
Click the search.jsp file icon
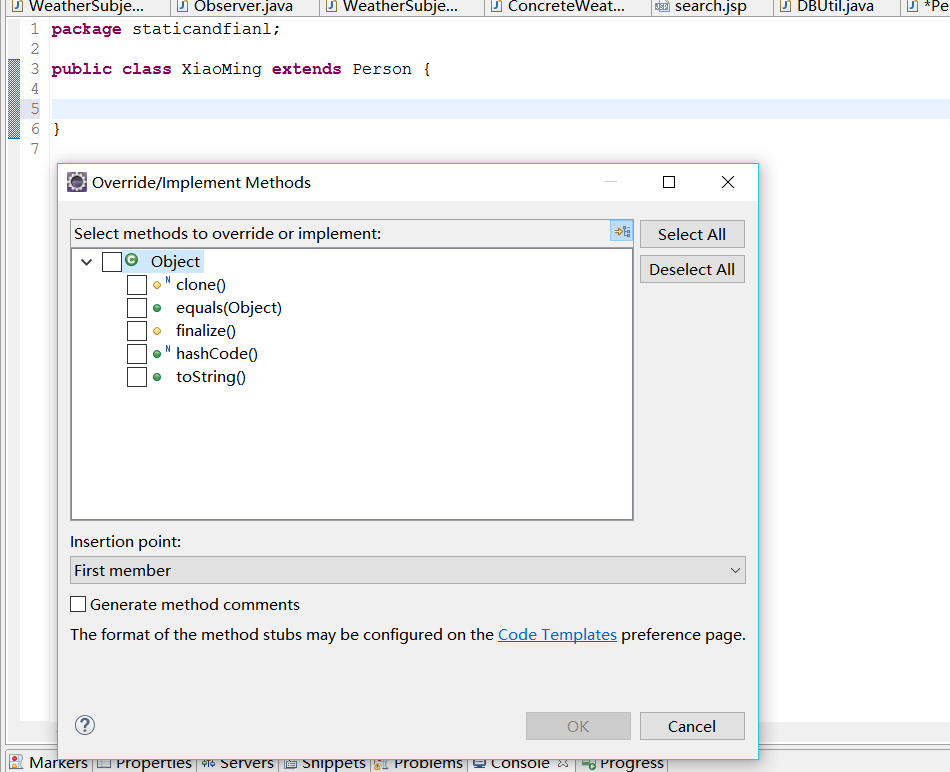(x=662, y=7)
